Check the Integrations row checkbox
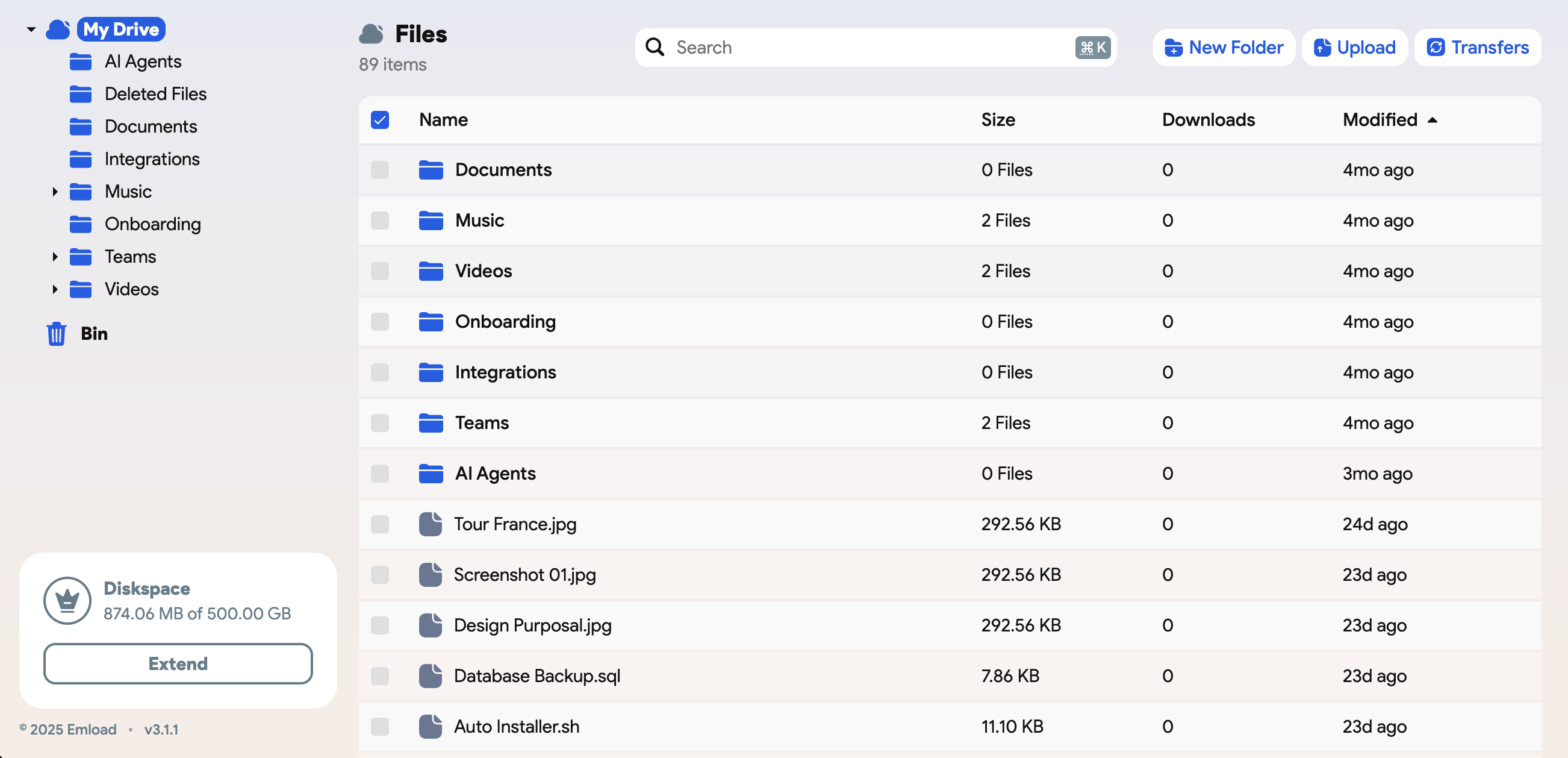This screenshot has width=1568, height=758. point(380,372)
